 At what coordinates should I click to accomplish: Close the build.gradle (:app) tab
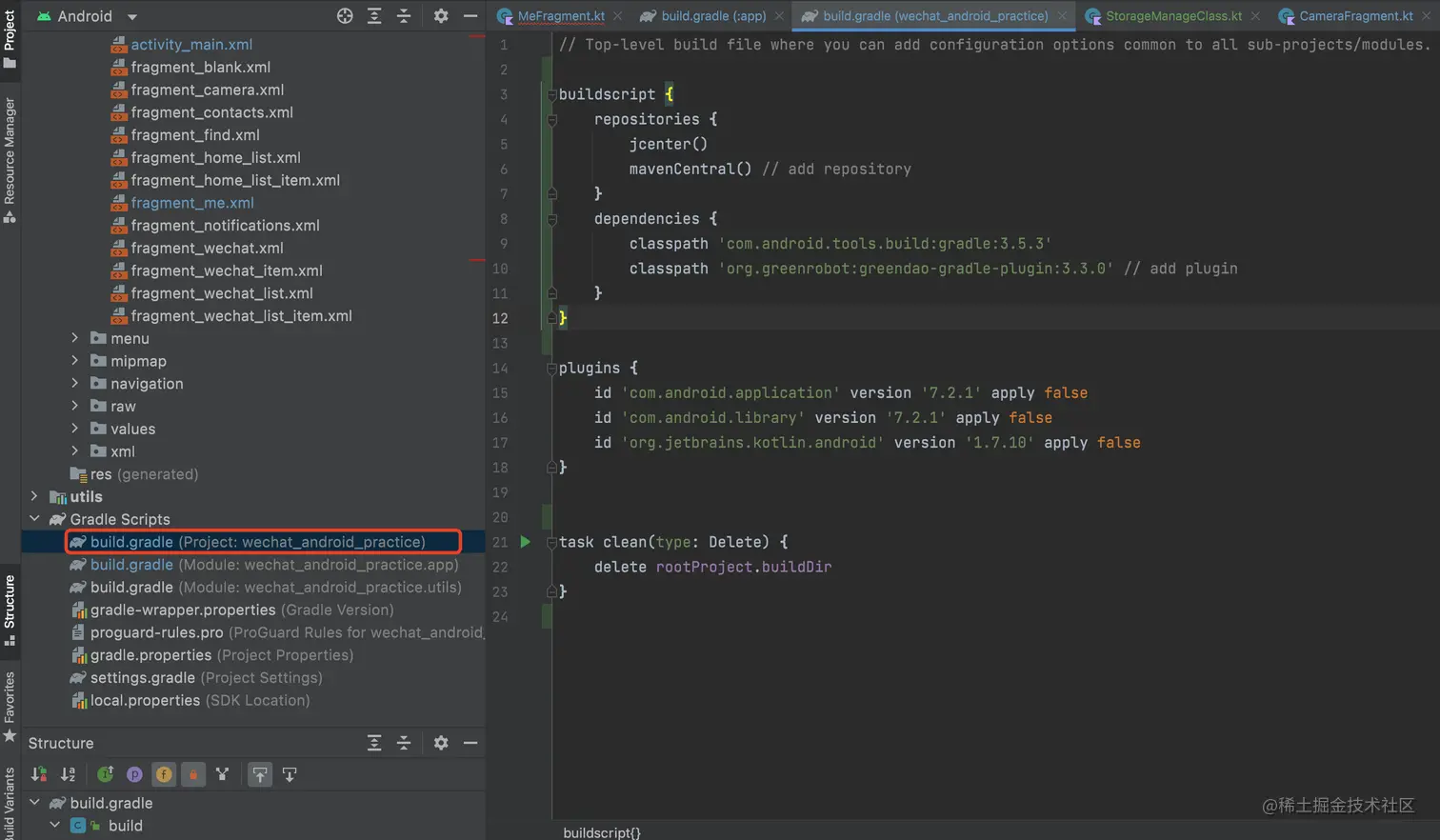[x=779, y=16]
